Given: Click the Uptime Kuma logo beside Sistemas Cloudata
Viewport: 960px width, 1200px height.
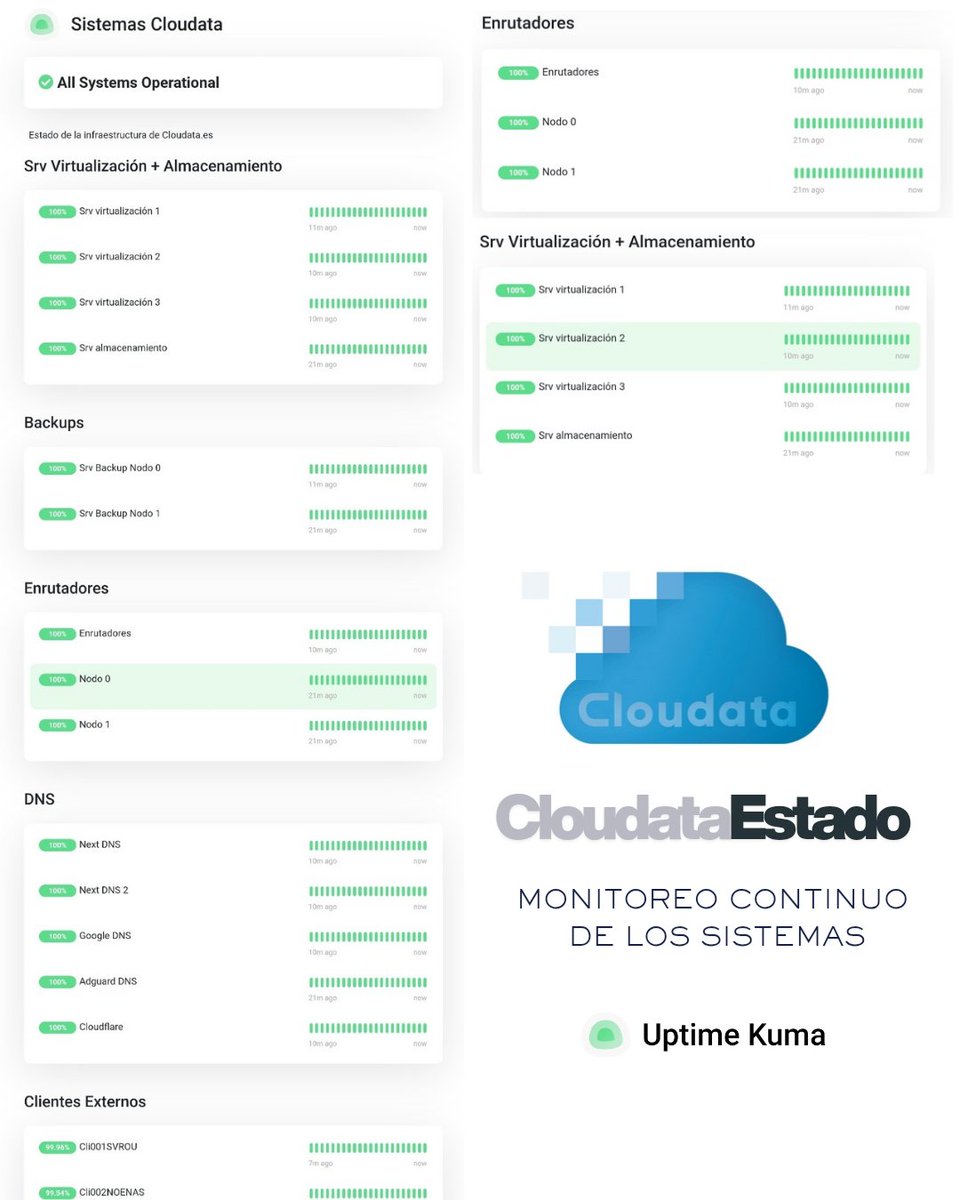Looking at the screenshot, I should coord(41,24).
